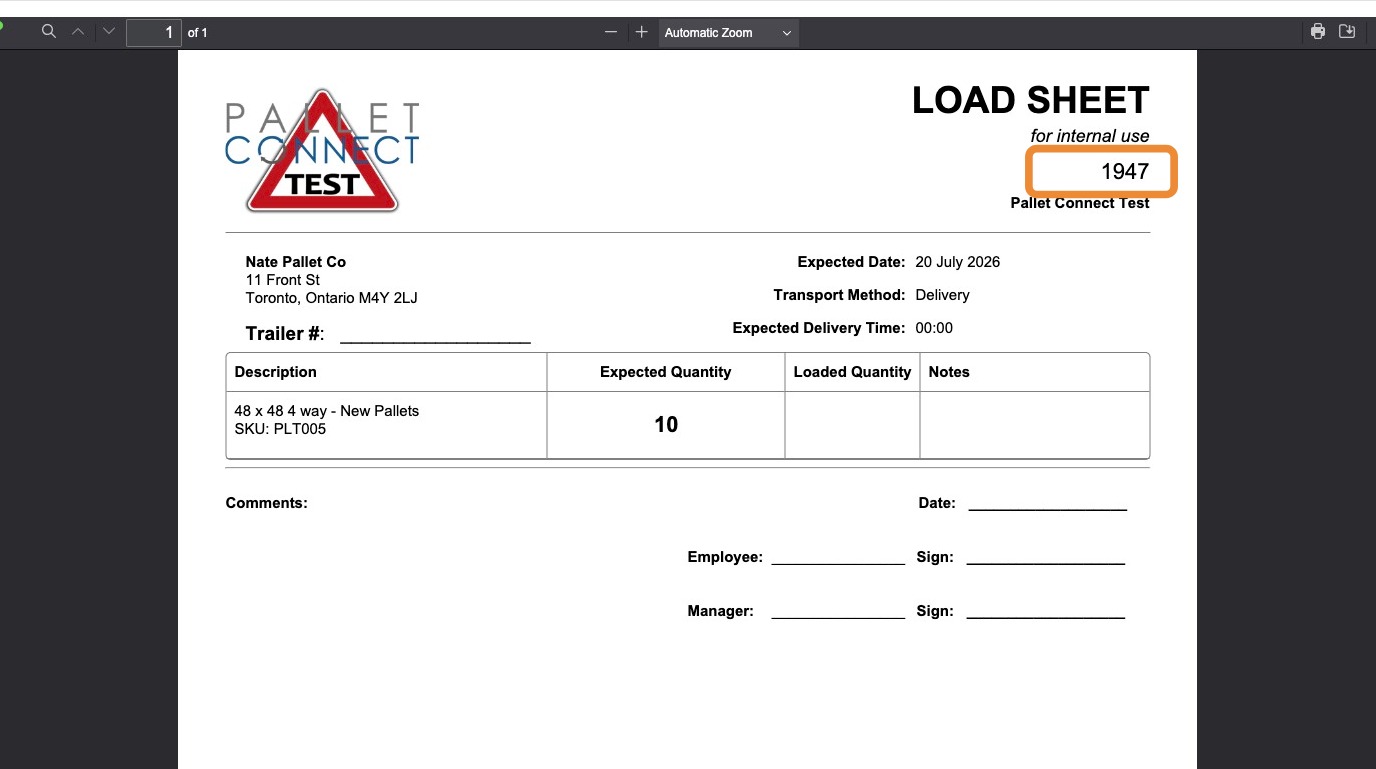
Task: Click the empty Notes cell
Action: point(1035,425)
